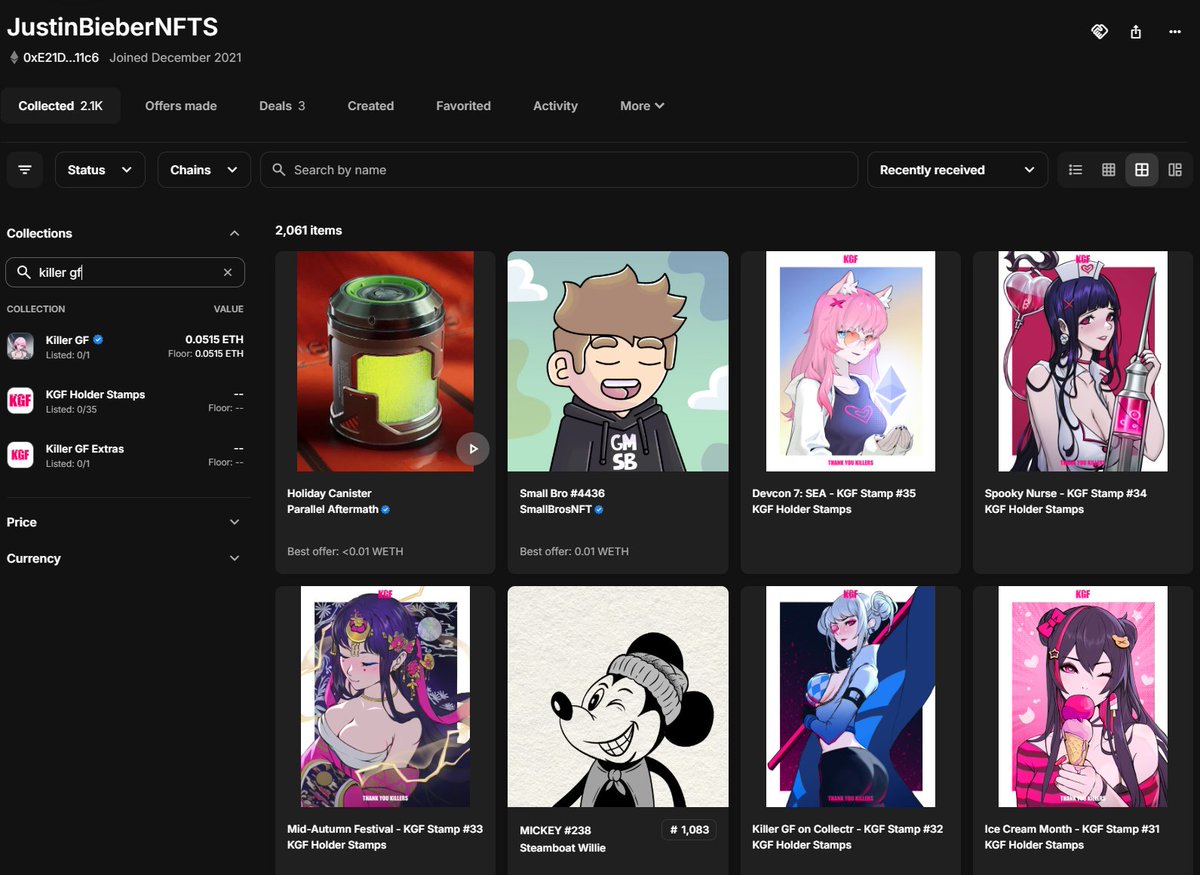Click the JustinBieberNFTS profile name
1200x875 pixels.
[112, 27]
